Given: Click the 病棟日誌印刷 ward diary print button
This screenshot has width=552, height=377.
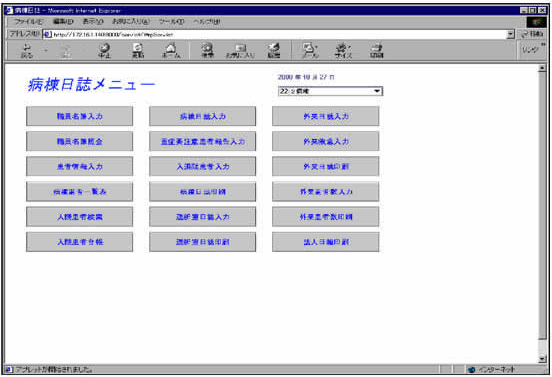Looking at the screenshot, I should pos(202,192).
